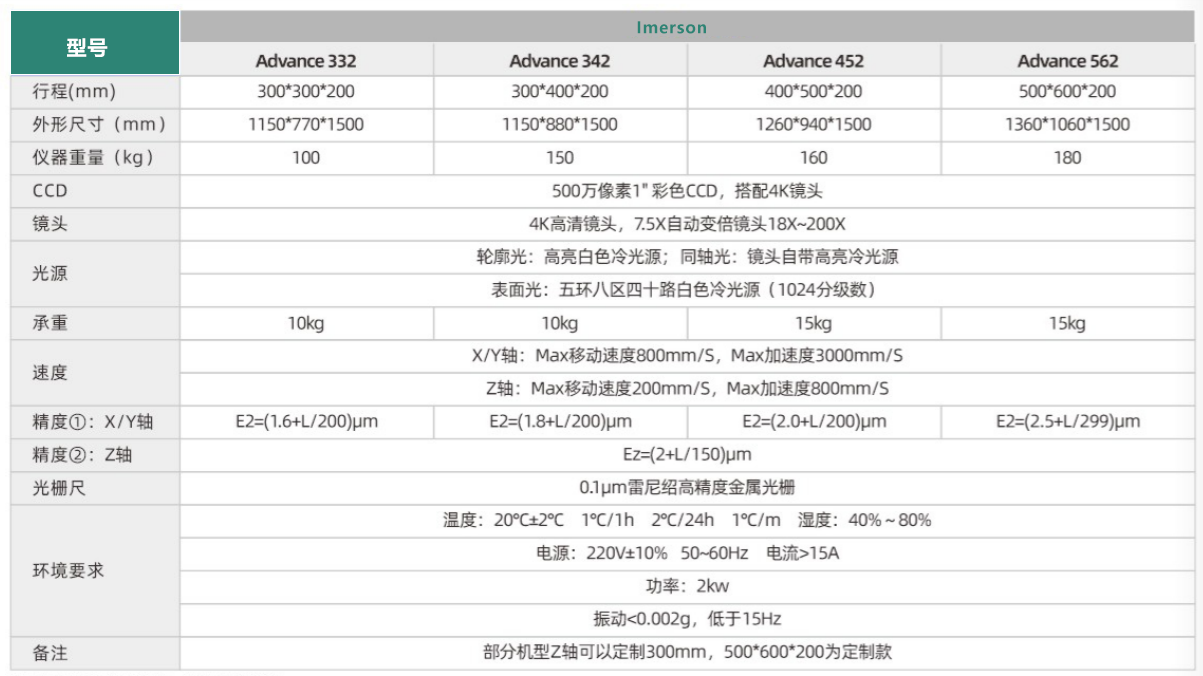Select the Advance 342 column header
The width and height of the screenshot is (1203, 676).
[x=560, y=61]
